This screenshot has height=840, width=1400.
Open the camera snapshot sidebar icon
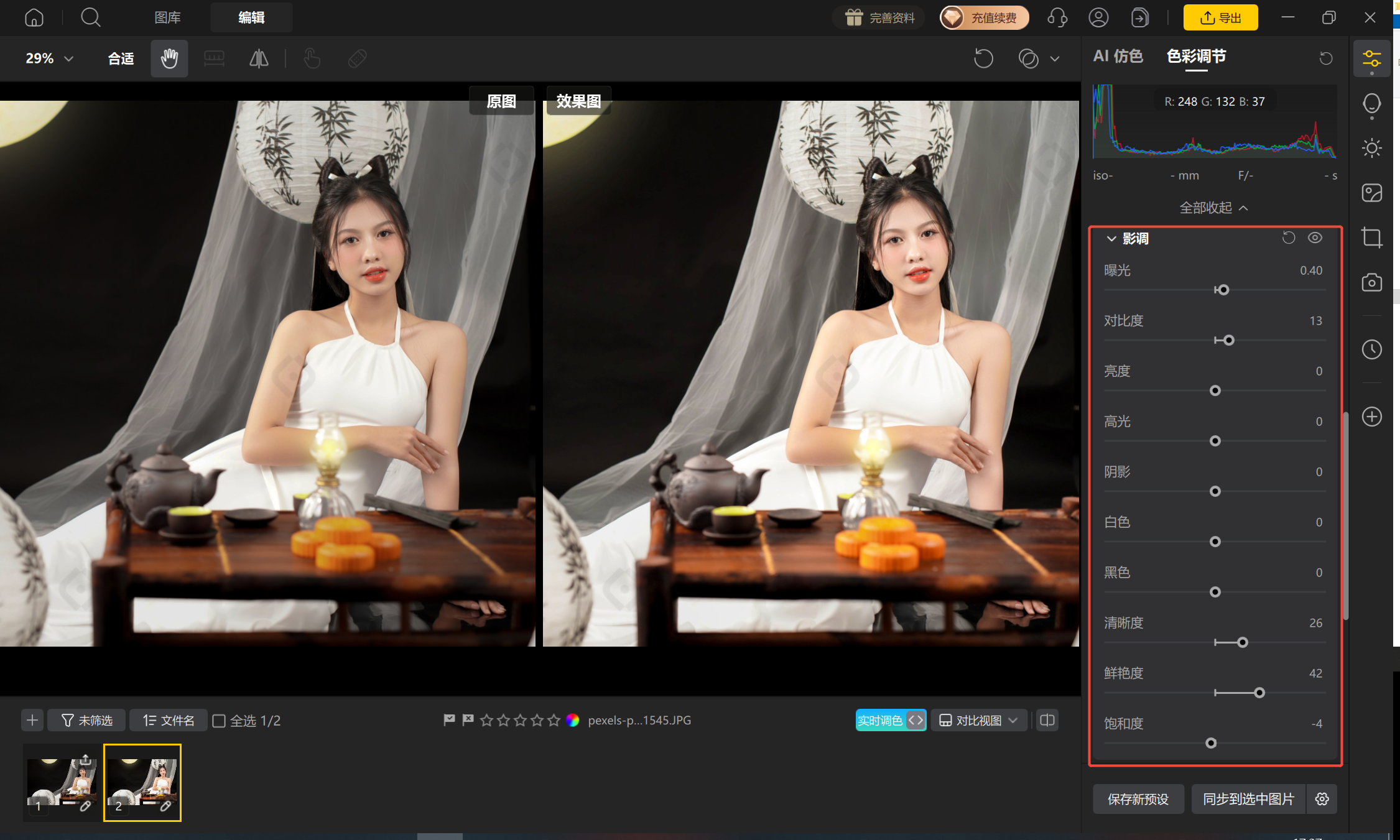click(1371, 282)
